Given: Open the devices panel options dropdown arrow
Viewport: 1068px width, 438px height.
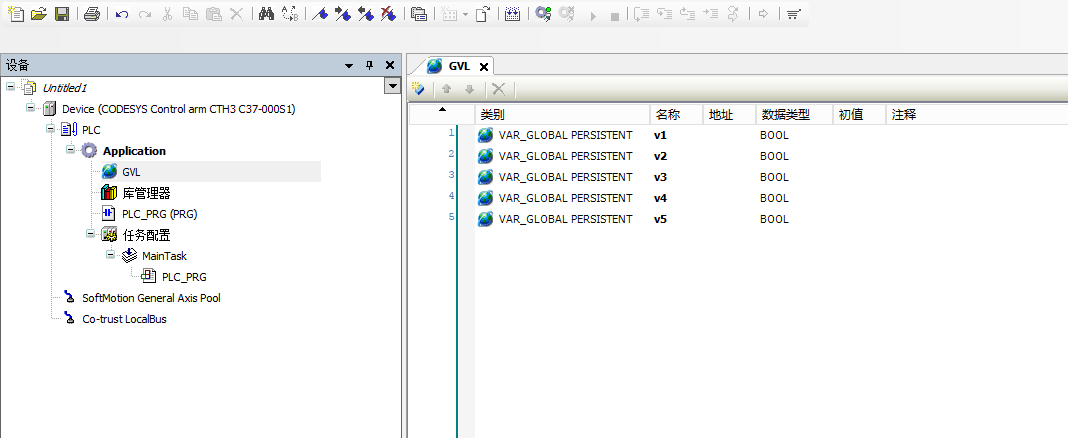Looking at the screenshot, I should pyautogui.click(x=349, y=65).
